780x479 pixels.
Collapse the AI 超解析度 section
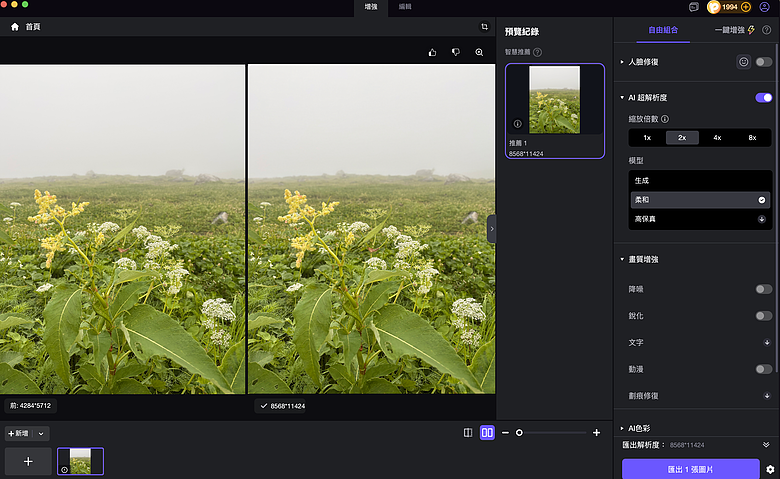point(622,97)
